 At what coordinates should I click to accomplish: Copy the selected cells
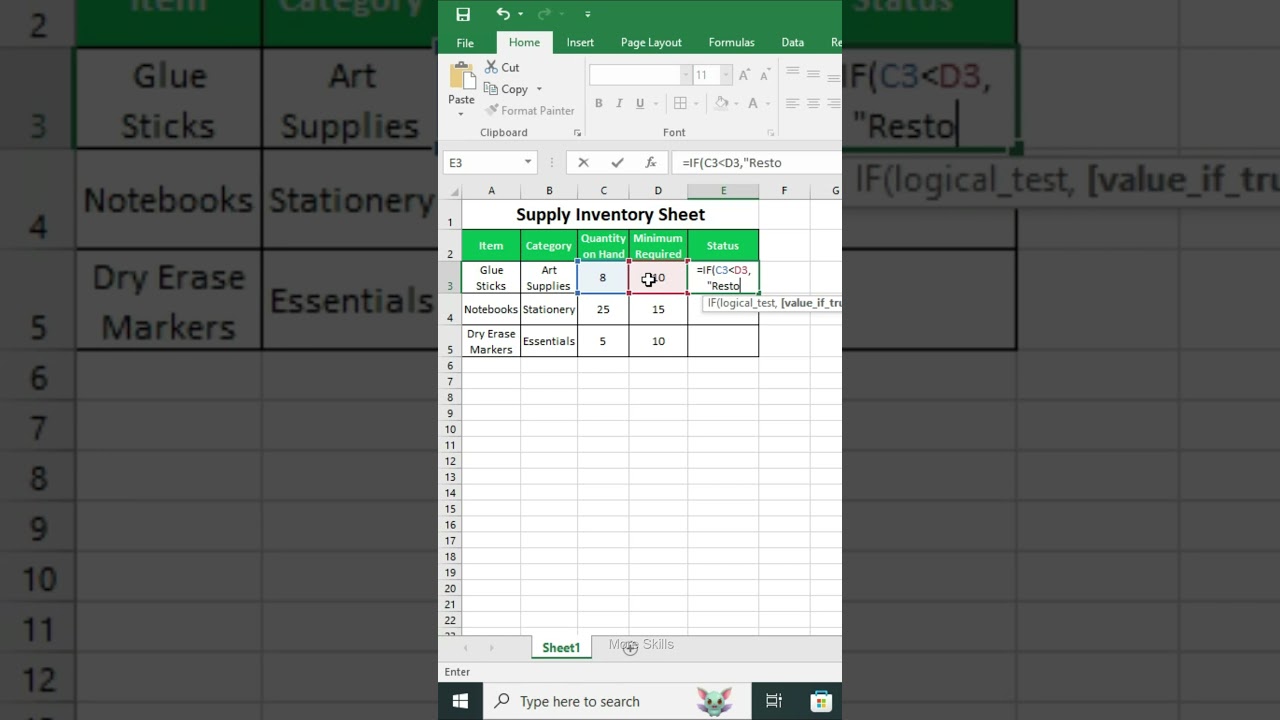(506, 89)
